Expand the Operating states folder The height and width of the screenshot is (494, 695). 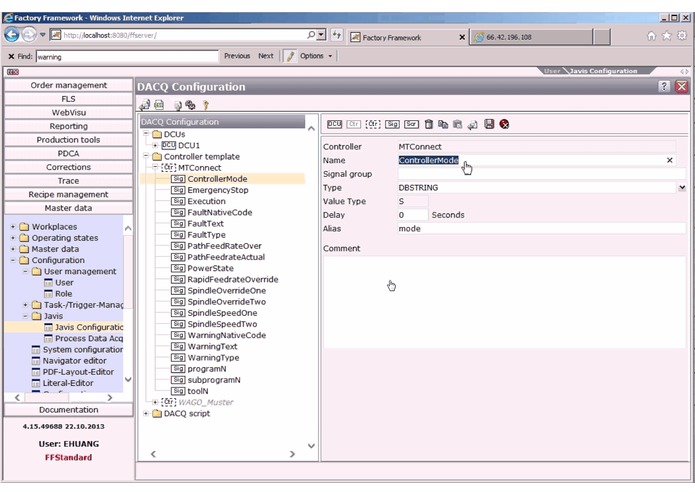pyautogui.click(x=13, y=237)
